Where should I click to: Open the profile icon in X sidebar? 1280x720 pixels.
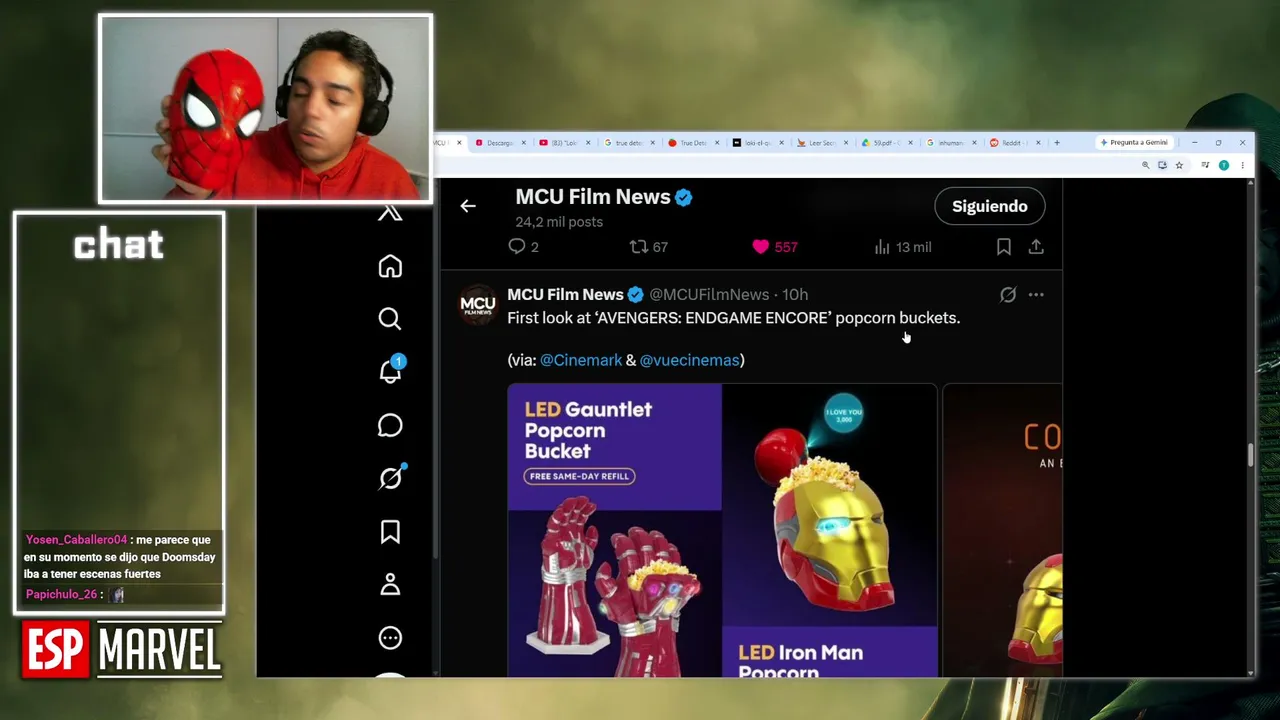pos(390,585)
